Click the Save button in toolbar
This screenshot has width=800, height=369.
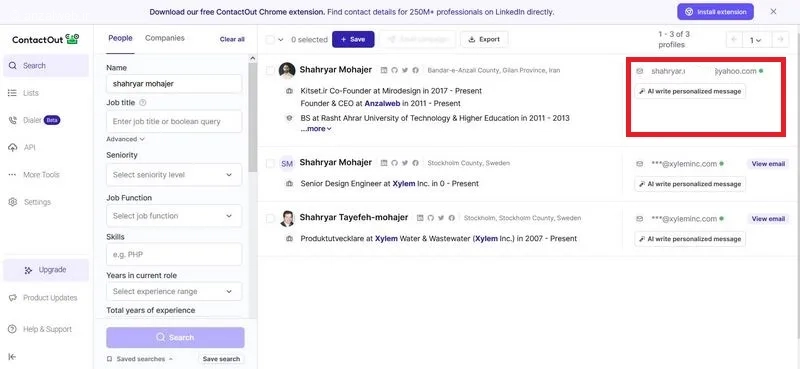point(353,39)
